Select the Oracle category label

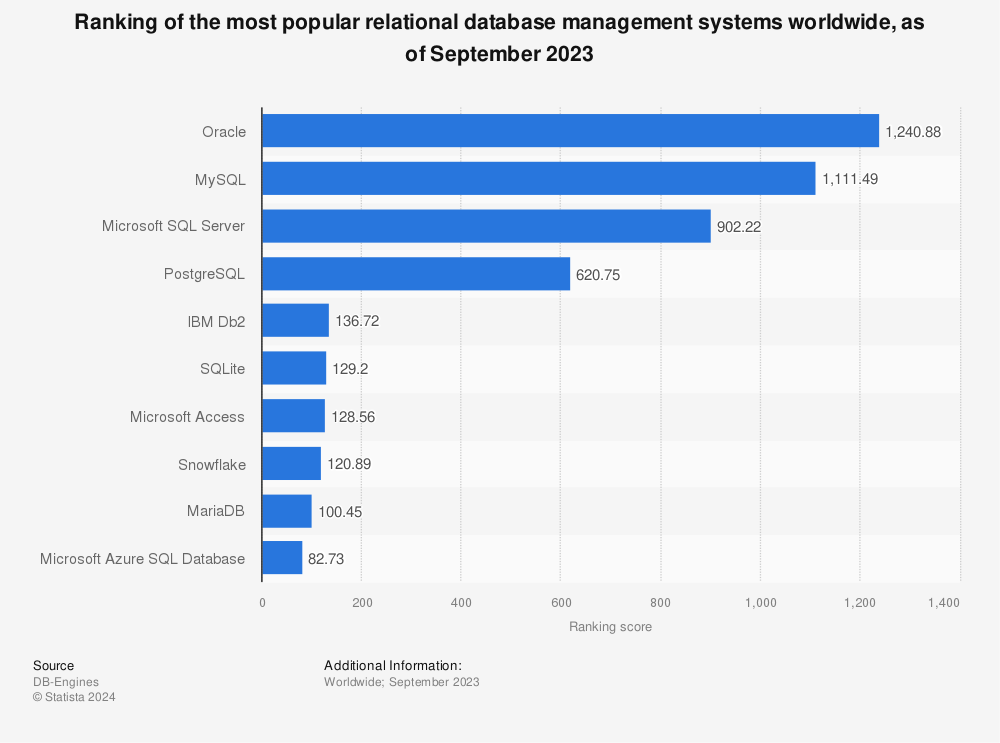click(x=224, y=132)
